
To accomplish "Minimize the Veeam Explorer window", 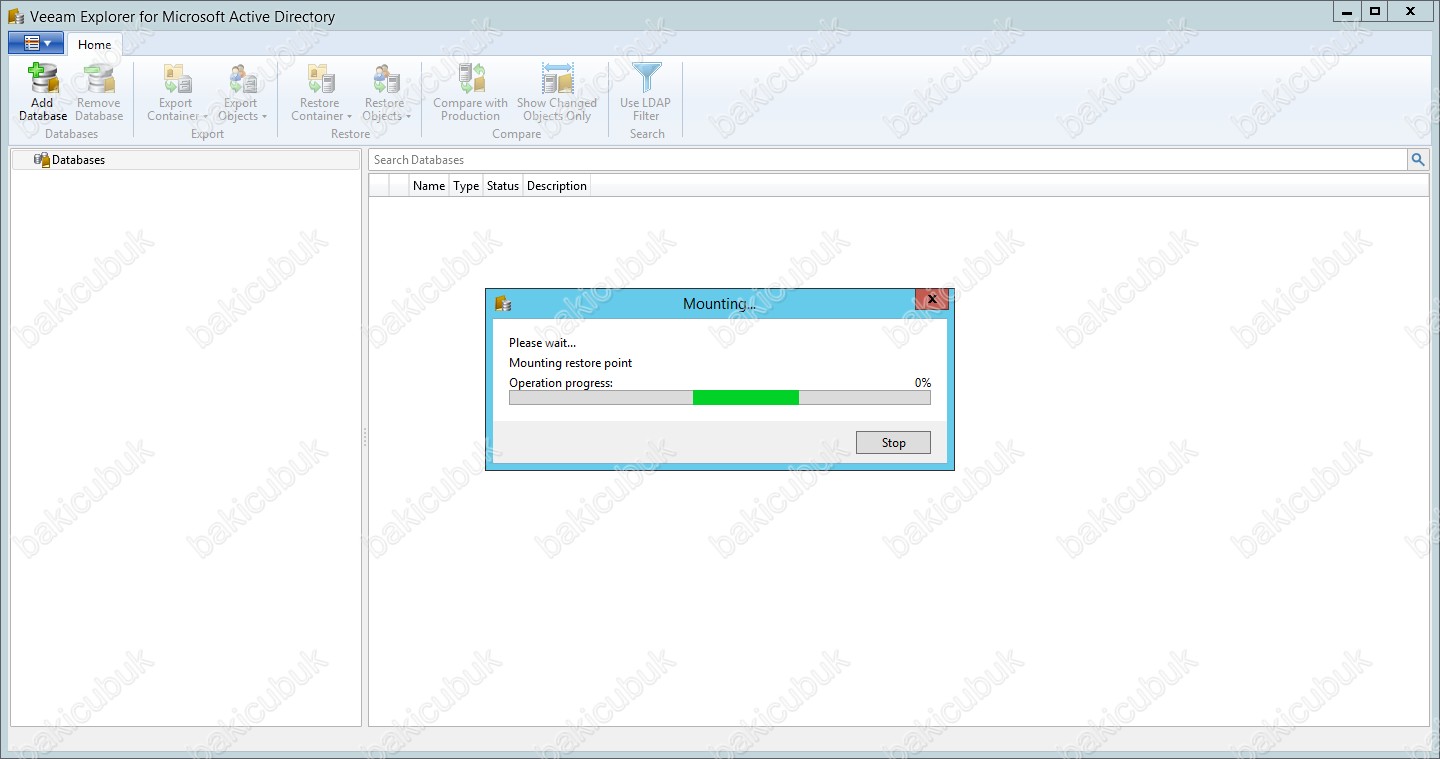I will [x=1347, y=11].
